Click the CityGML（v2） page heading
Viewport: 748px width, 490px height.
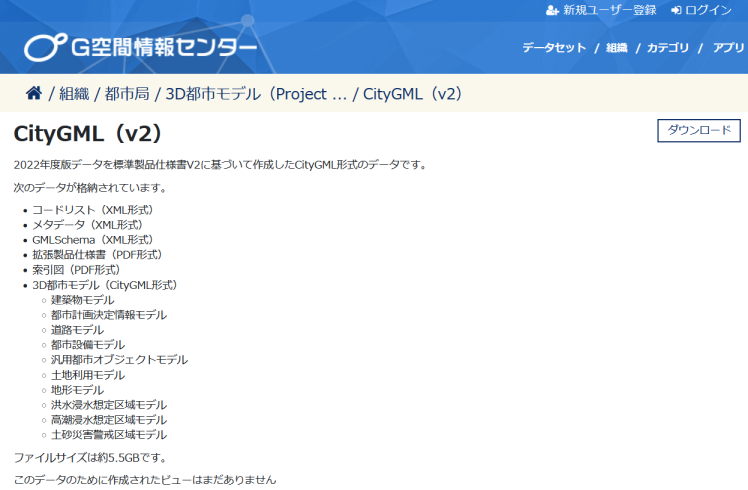pos(88,134)
